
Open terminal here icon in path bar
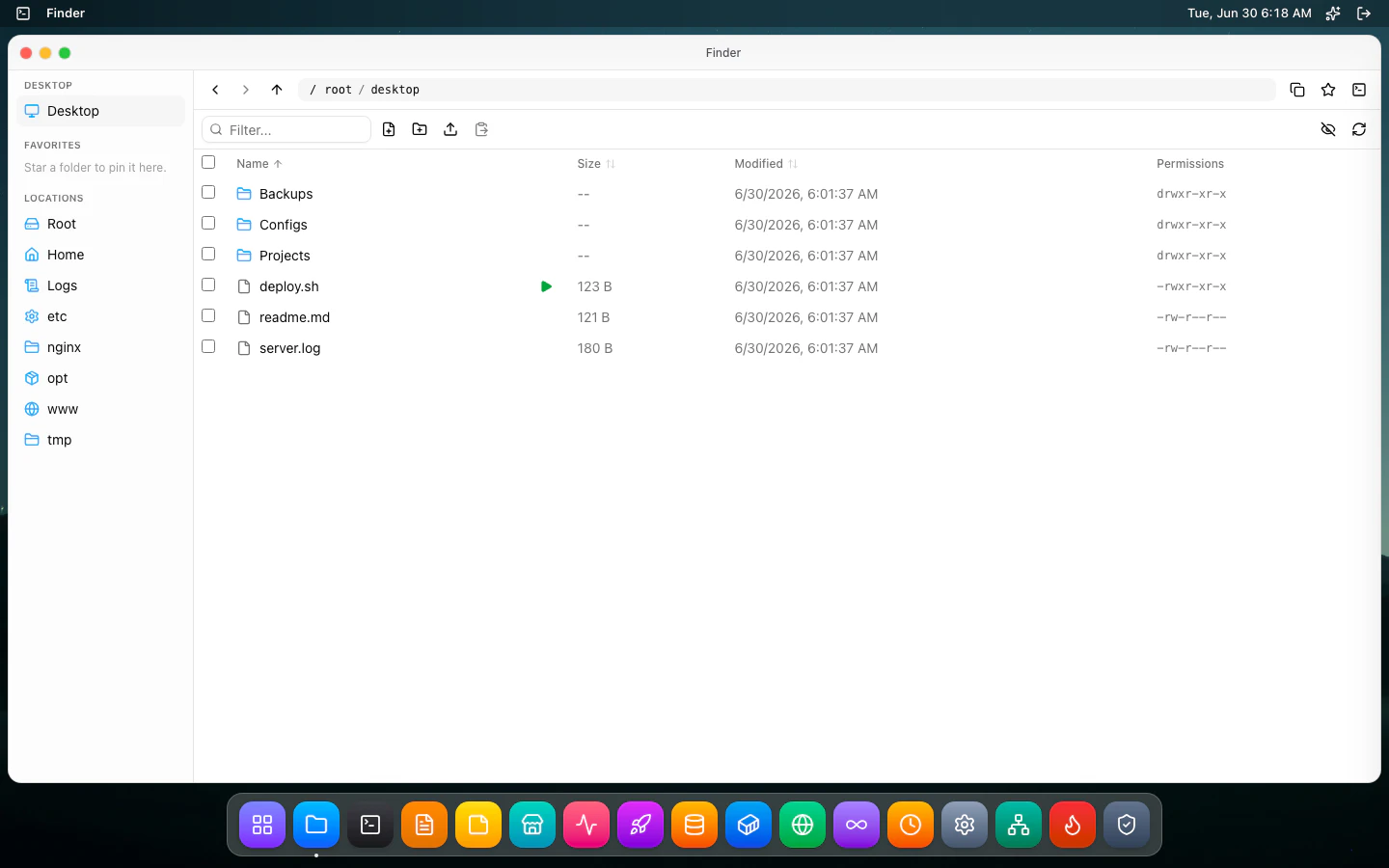coord(1359,90)
